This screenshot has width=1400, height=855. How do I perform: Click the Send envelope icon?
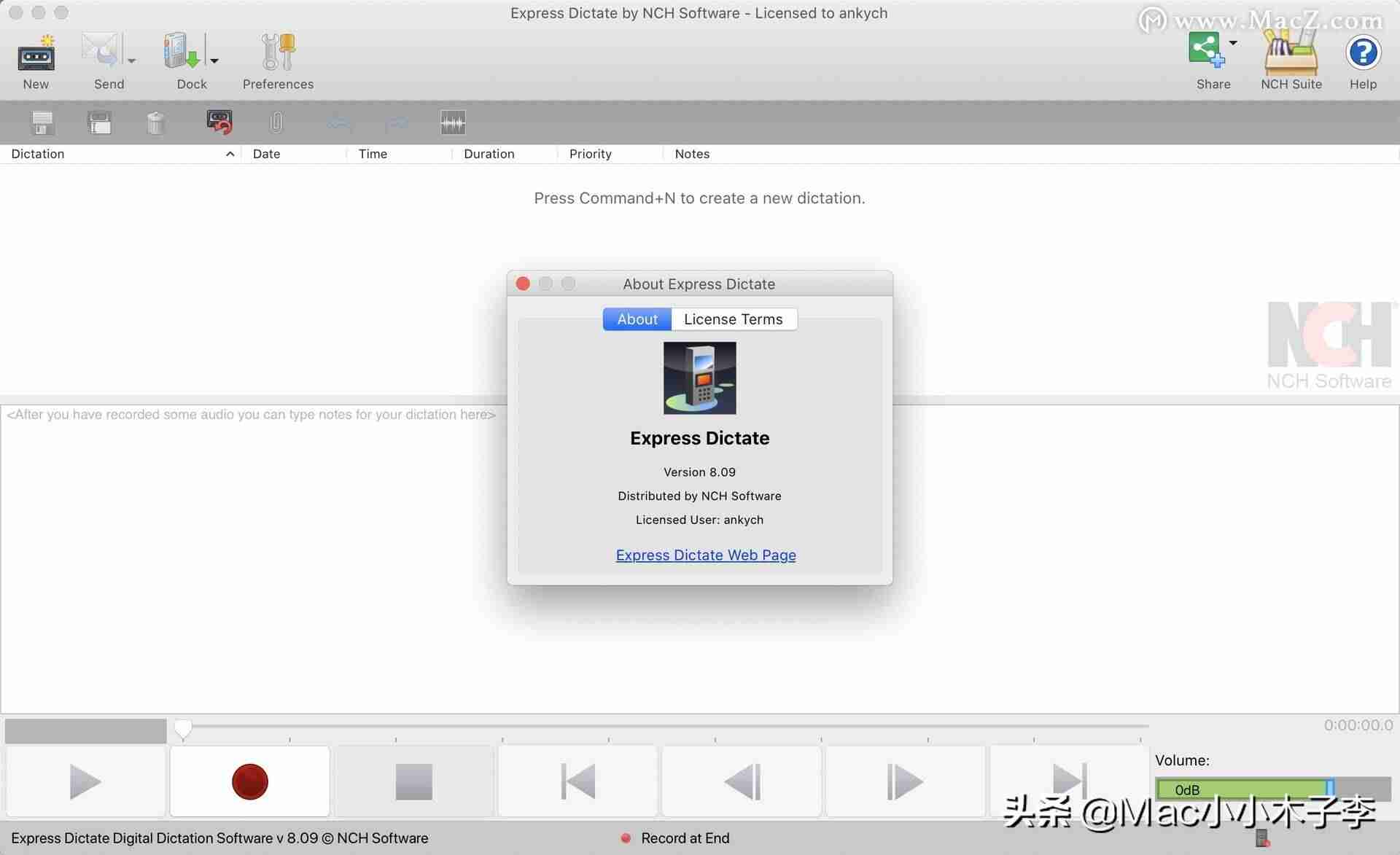coord(99,51)
